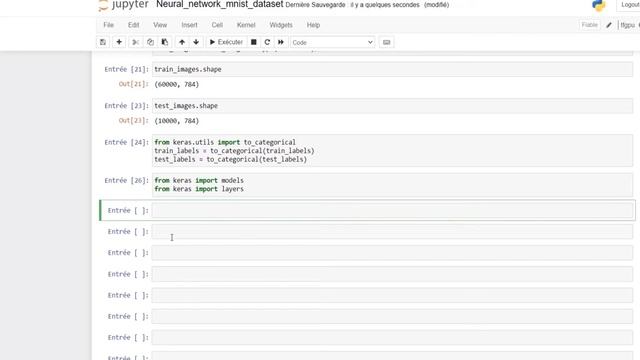This screenshot has height=360, width=640.
Task: Open the File menu
Action: tap(109, 25)
